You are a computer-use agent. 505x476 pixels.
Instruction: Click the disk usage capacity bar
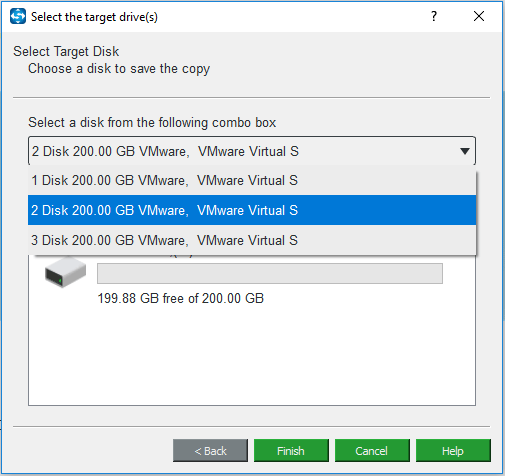coord(270,273)
